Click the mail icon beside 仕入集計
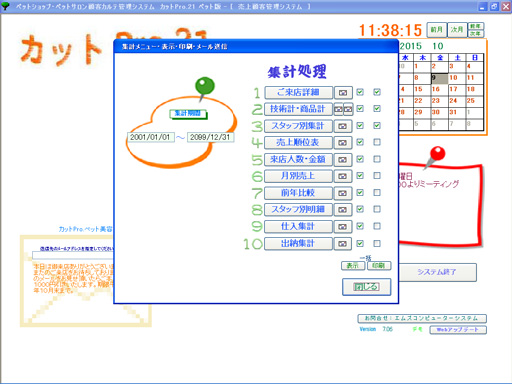This screenshot has height=384, width=512. point(343,227)
